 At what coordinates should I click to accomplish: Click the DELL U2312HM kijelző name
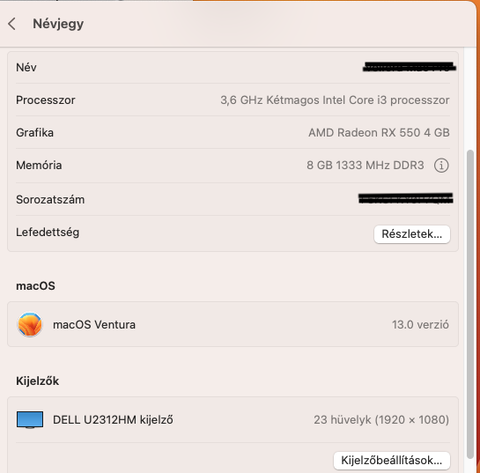click(113, 420)
